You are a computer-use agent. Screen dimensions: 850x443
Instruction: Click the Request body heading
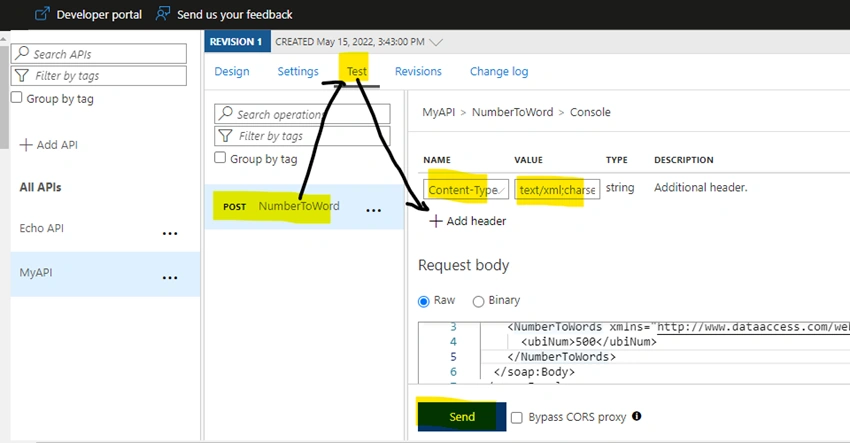(463, 265)
